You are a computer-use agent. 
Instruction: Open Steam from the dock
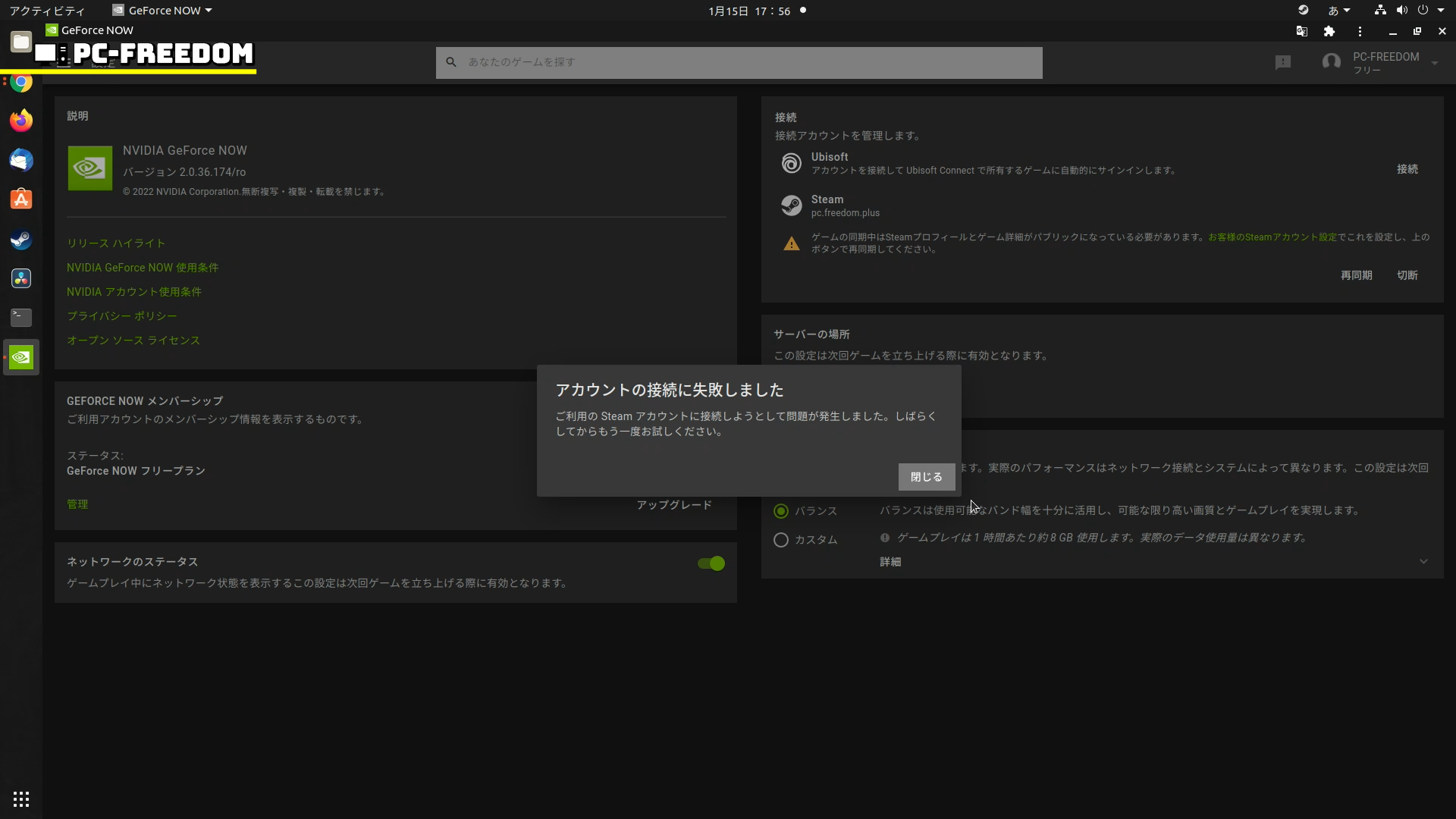pos(21,240)
